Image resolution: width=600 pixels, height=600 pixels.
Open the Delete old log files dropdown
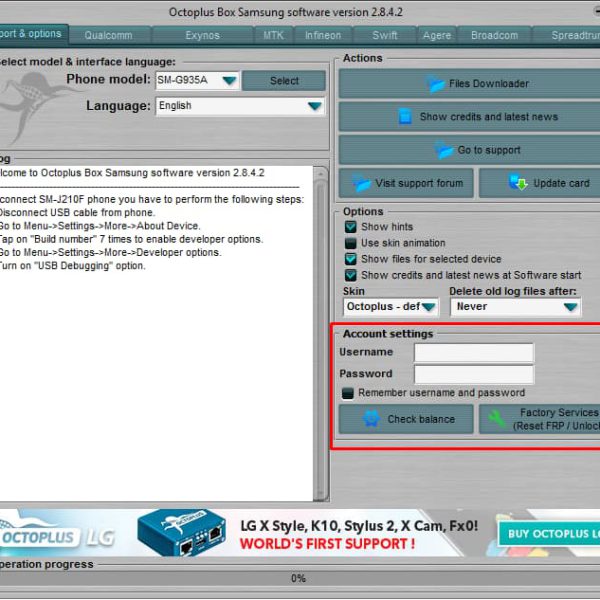[x=570, y=307]
